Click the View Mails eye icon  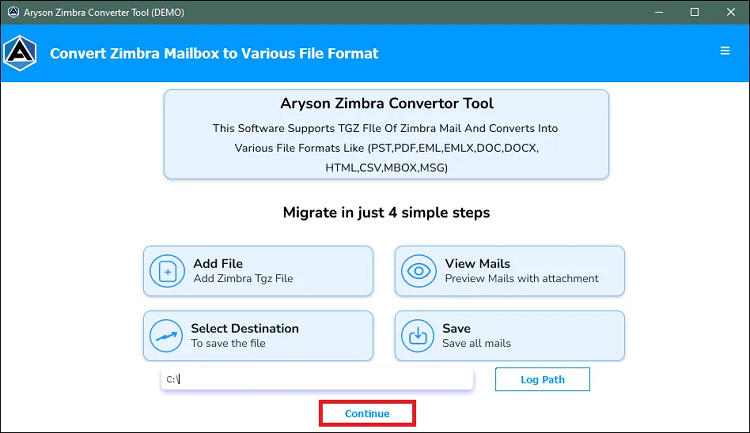(x=419, y=271)
